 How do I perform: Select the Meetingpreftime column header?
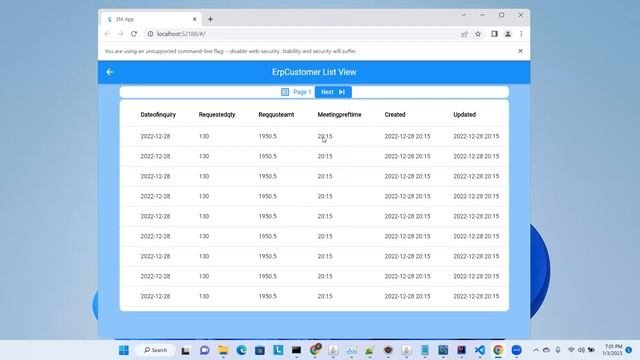pos(339,115)
